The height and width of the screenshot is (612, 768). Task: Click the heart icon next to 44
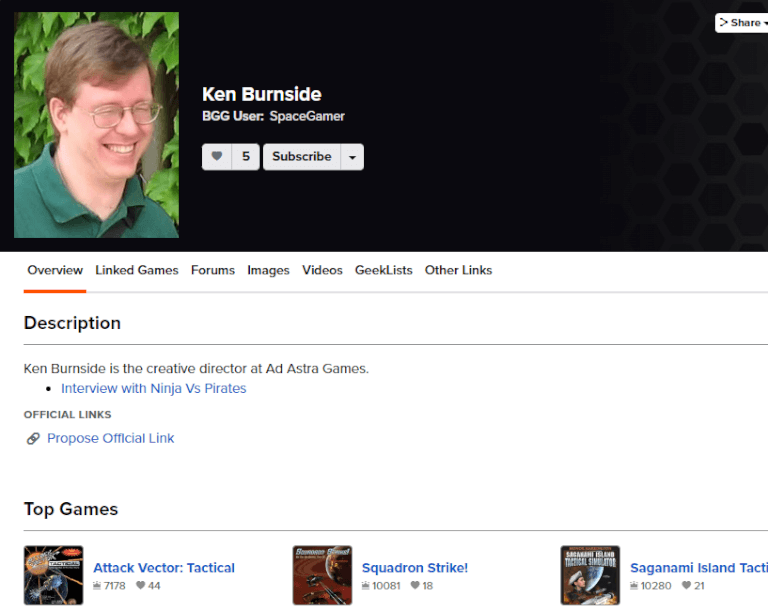tap(141, 586)
